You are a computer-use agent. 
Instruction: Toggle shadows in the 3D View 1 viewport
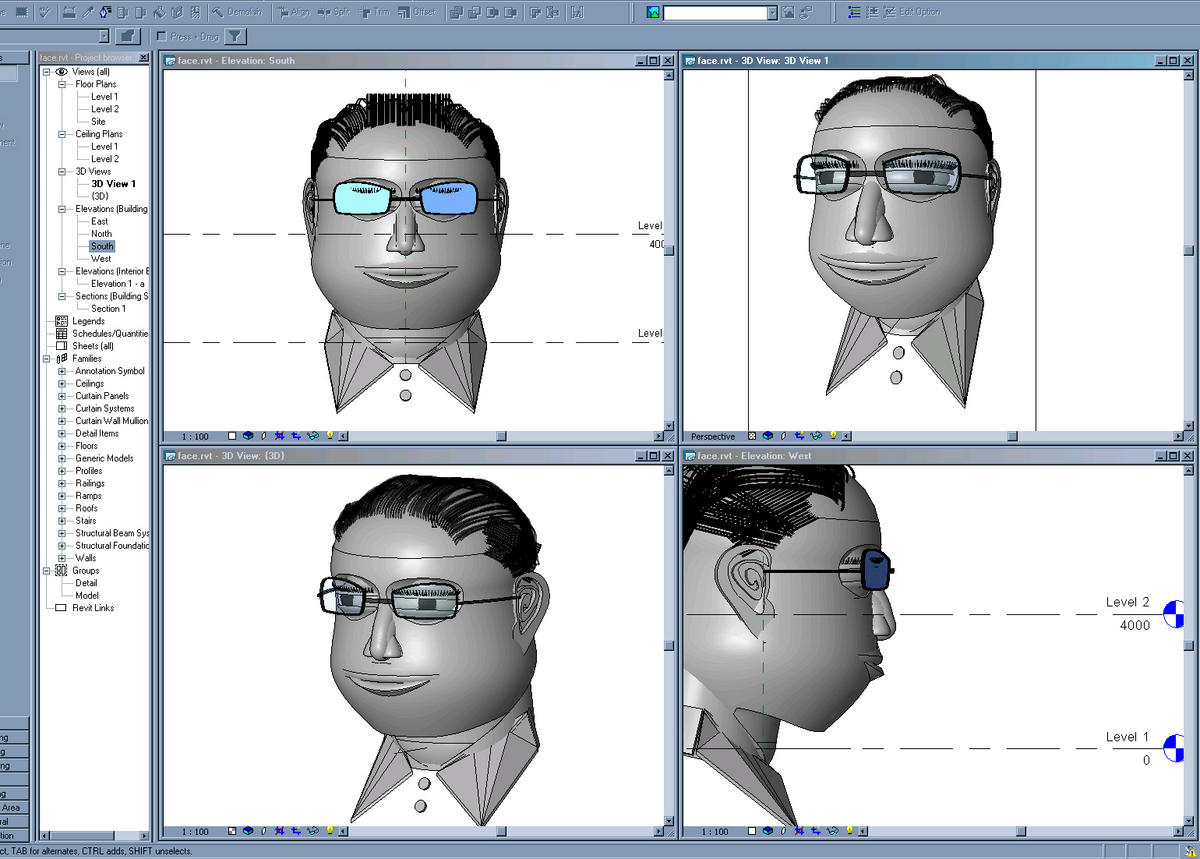[783, 436]
